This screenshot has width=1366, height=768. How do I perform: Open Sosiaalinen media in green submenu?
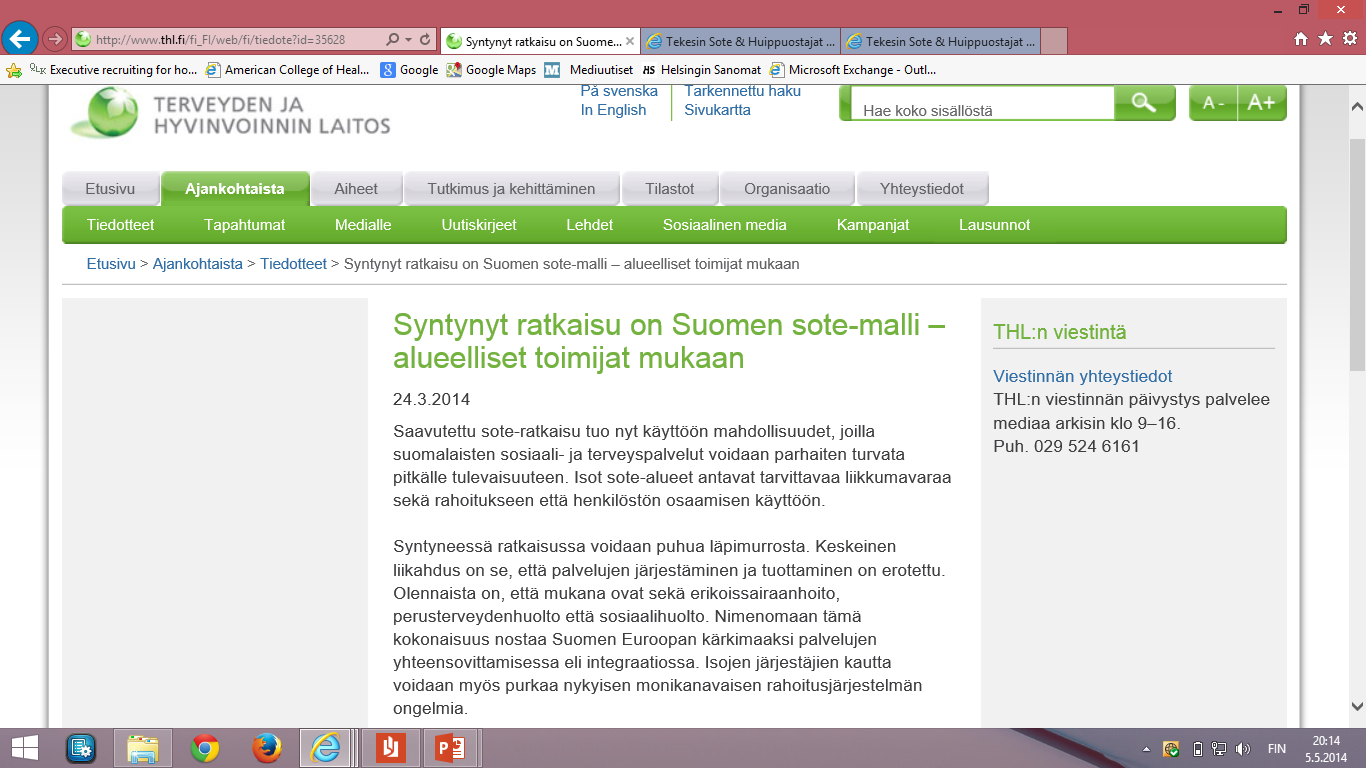[725, 225]
